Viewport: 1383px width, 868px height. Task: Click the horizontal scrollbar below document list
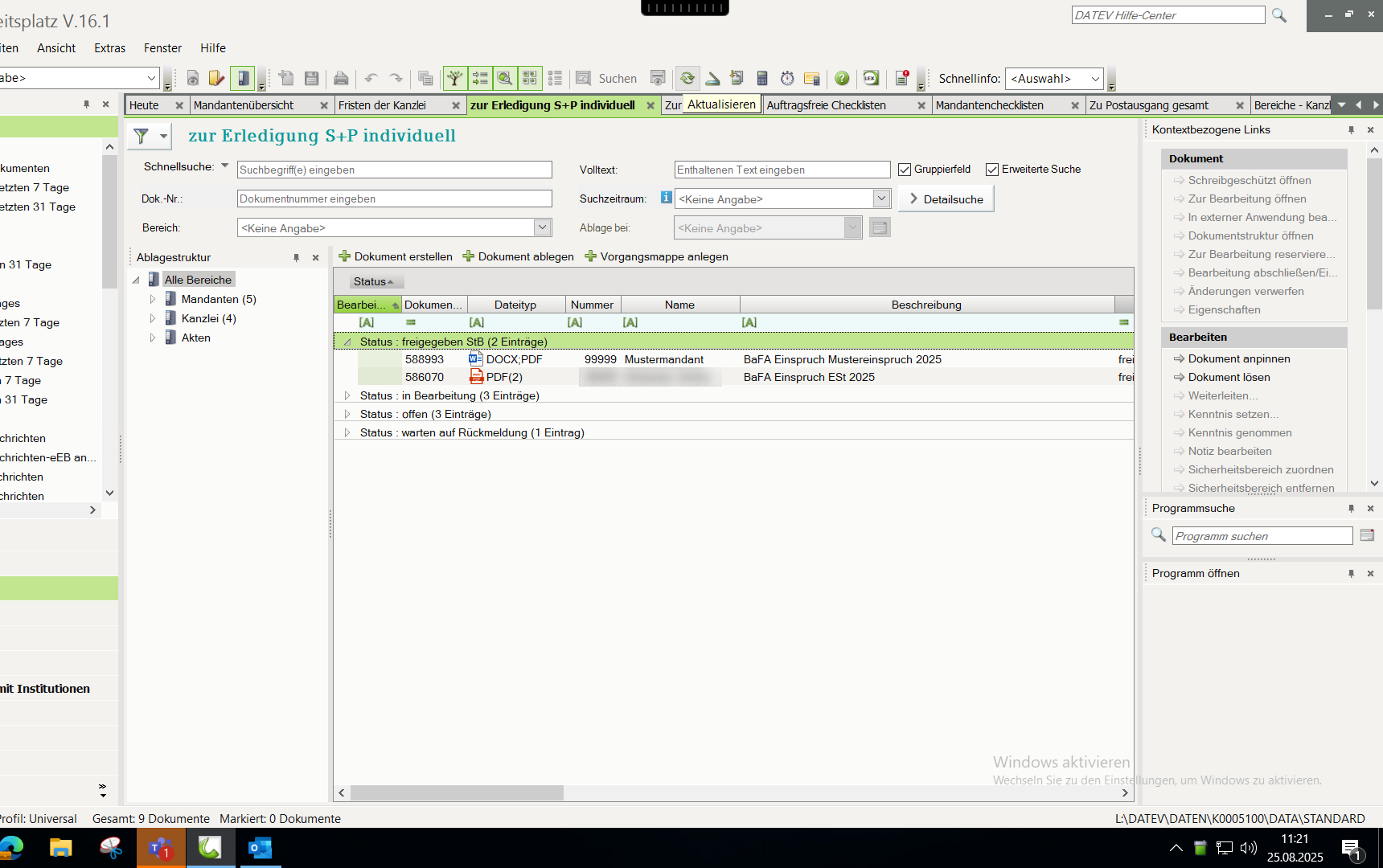pos(457,793)
